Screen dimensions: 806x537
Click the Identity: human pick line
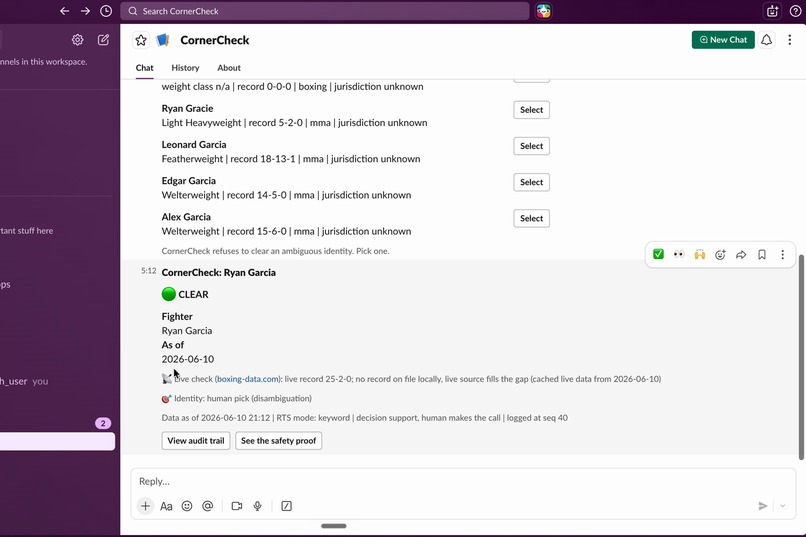pyautogui.click(x=236, y=398)
